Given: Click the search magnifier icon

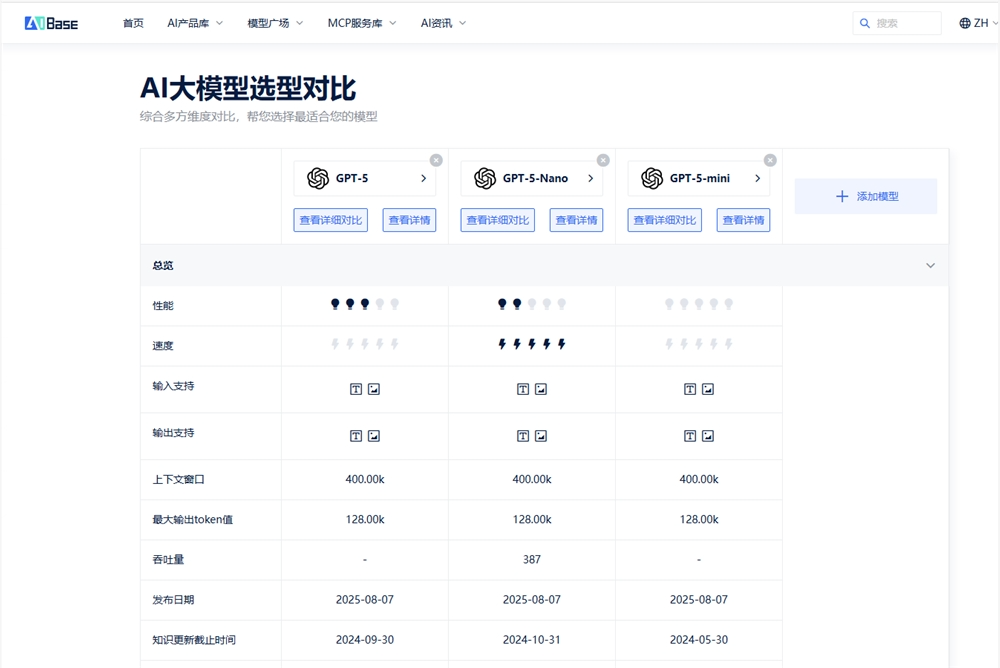Looking at the screenshot, I should (864, 22).
